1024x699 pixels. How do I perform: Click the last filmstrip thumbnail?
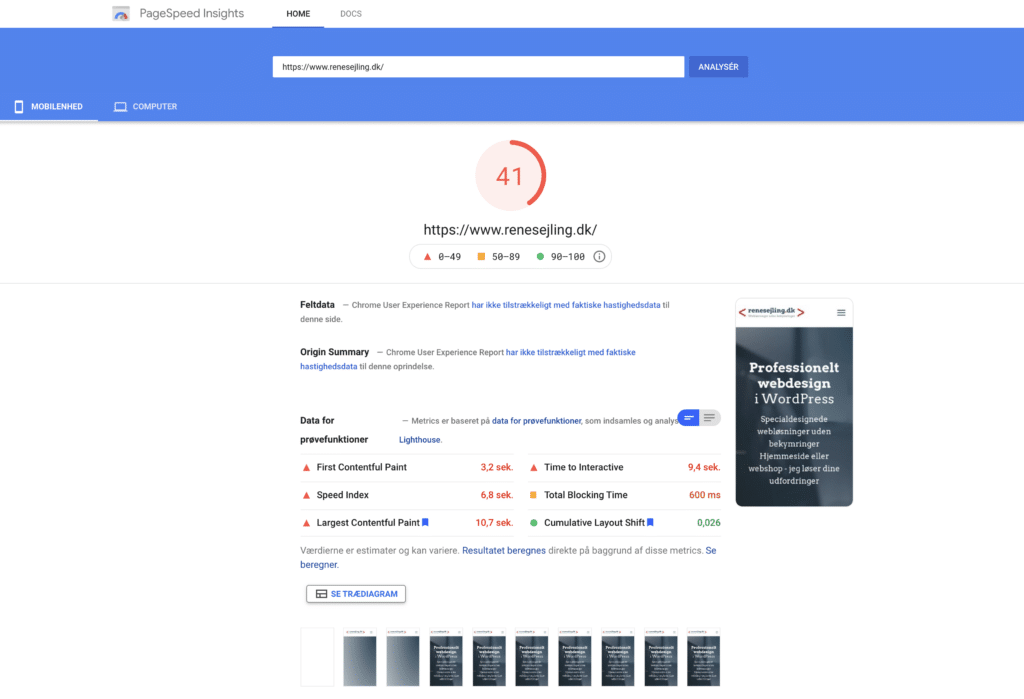point(703,657)
